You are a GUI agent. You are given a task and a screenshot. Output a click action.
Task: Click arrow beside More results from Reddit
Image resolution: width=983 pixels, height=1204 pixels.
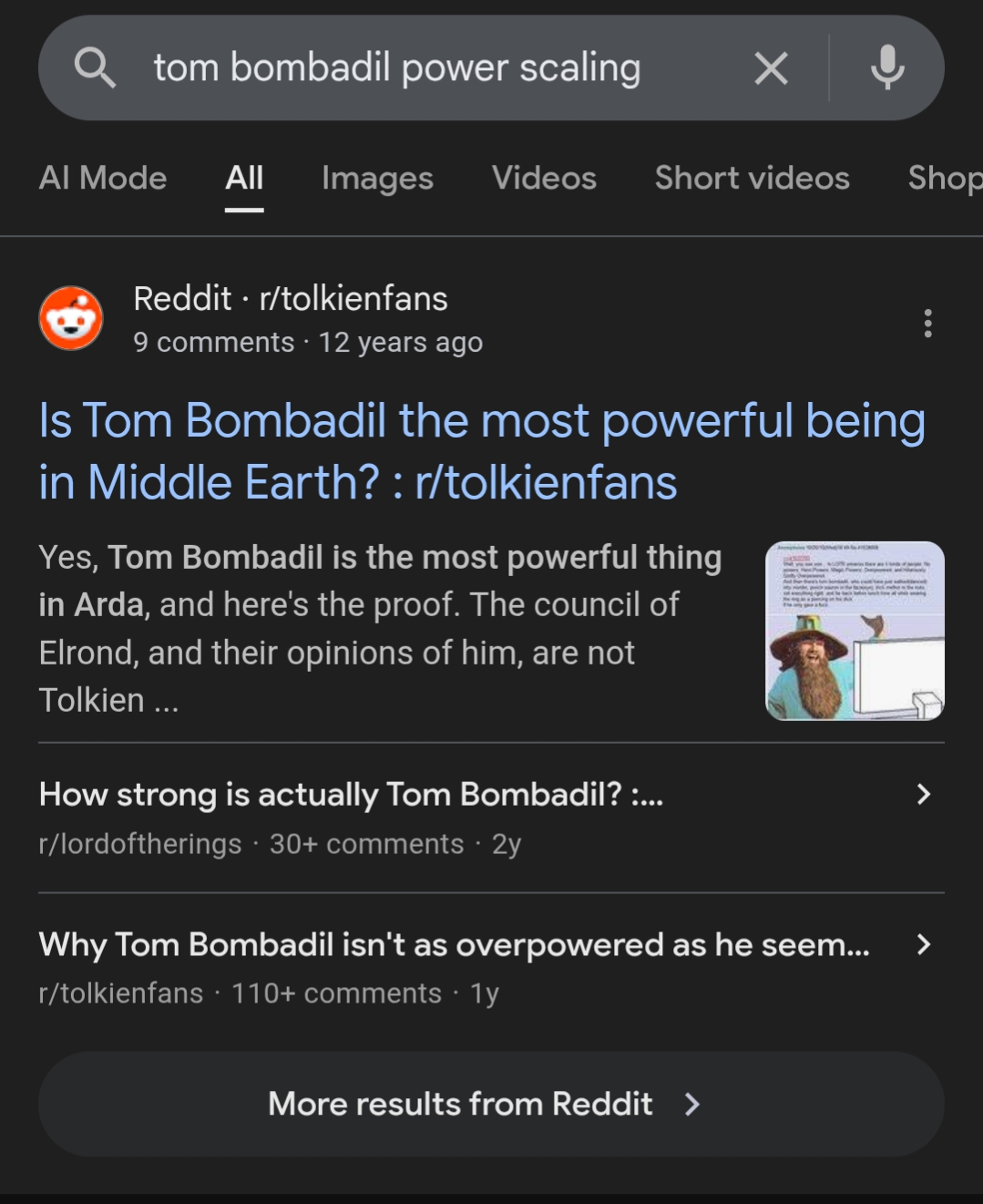[692, 1105]
